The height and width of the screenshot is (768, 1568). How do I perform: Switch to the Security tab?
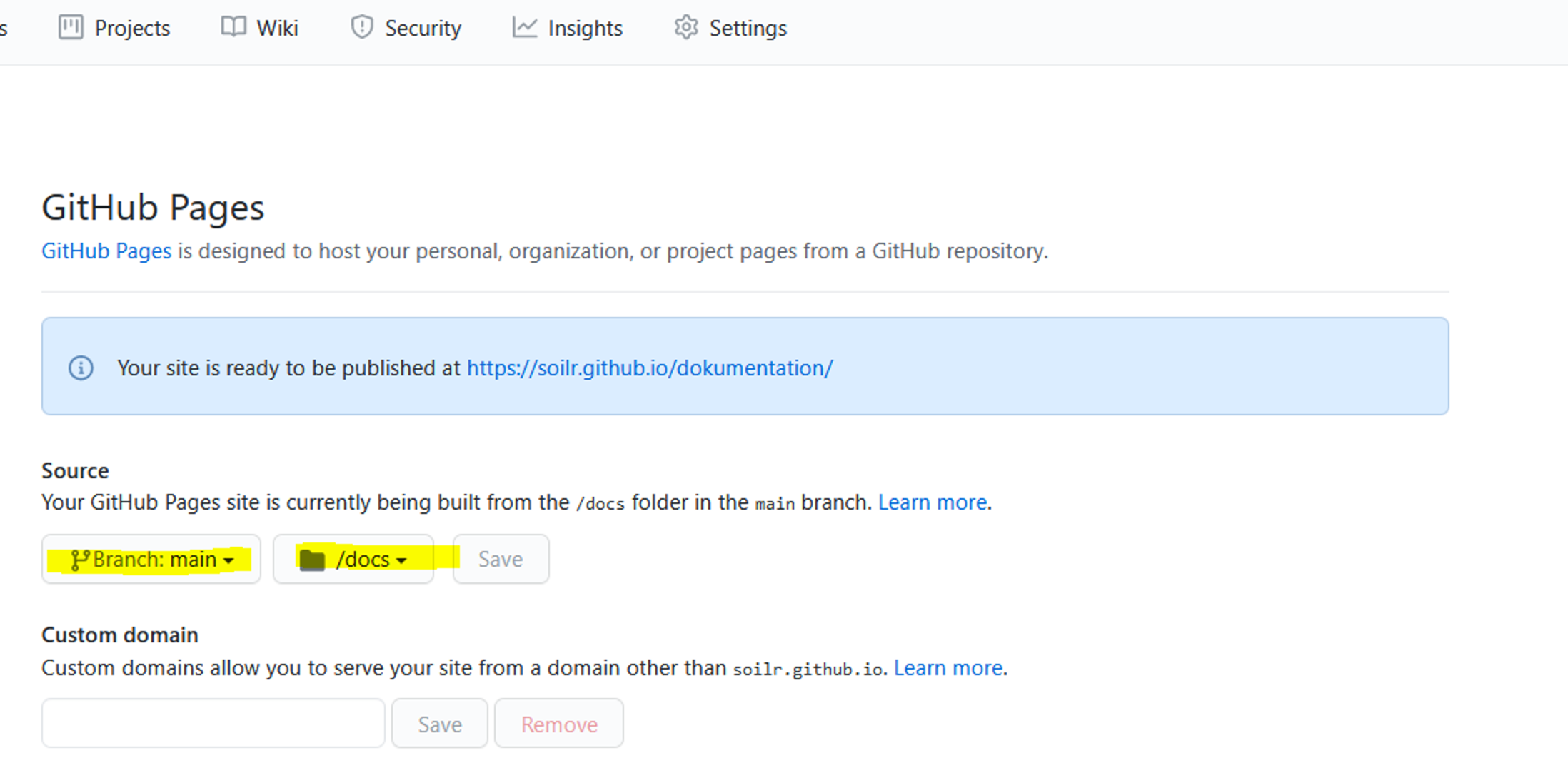point(406,28)
